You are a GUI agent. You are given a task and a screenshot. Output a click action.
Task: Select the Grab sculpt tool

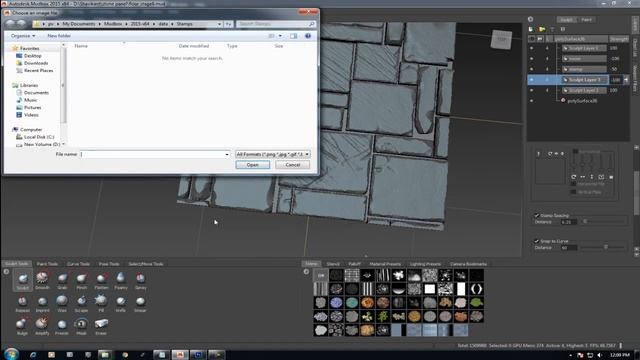point(62,280)
